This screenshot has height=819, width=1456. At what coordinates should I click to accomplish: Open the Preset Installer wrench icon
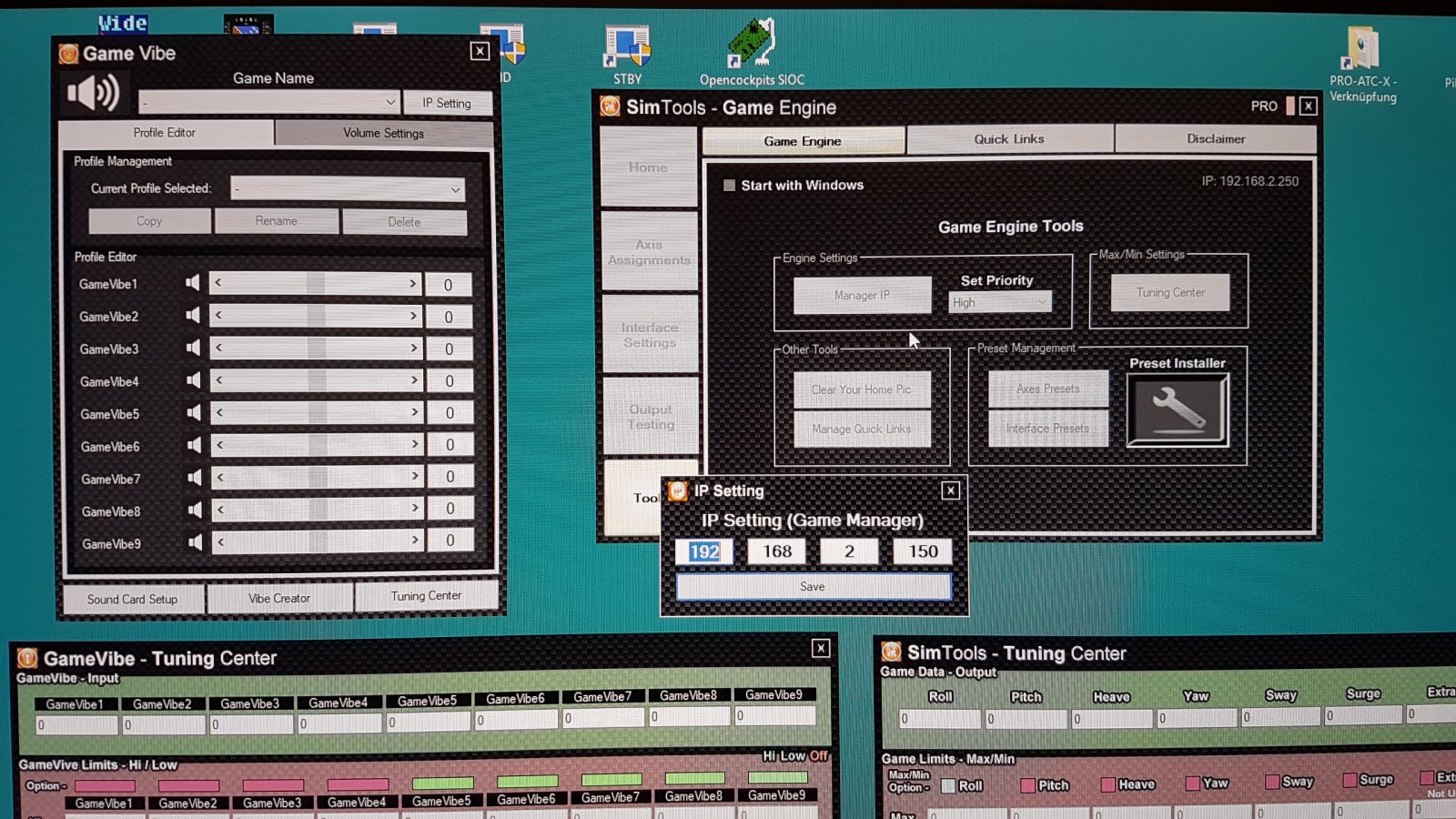[x=1178, y=410]
